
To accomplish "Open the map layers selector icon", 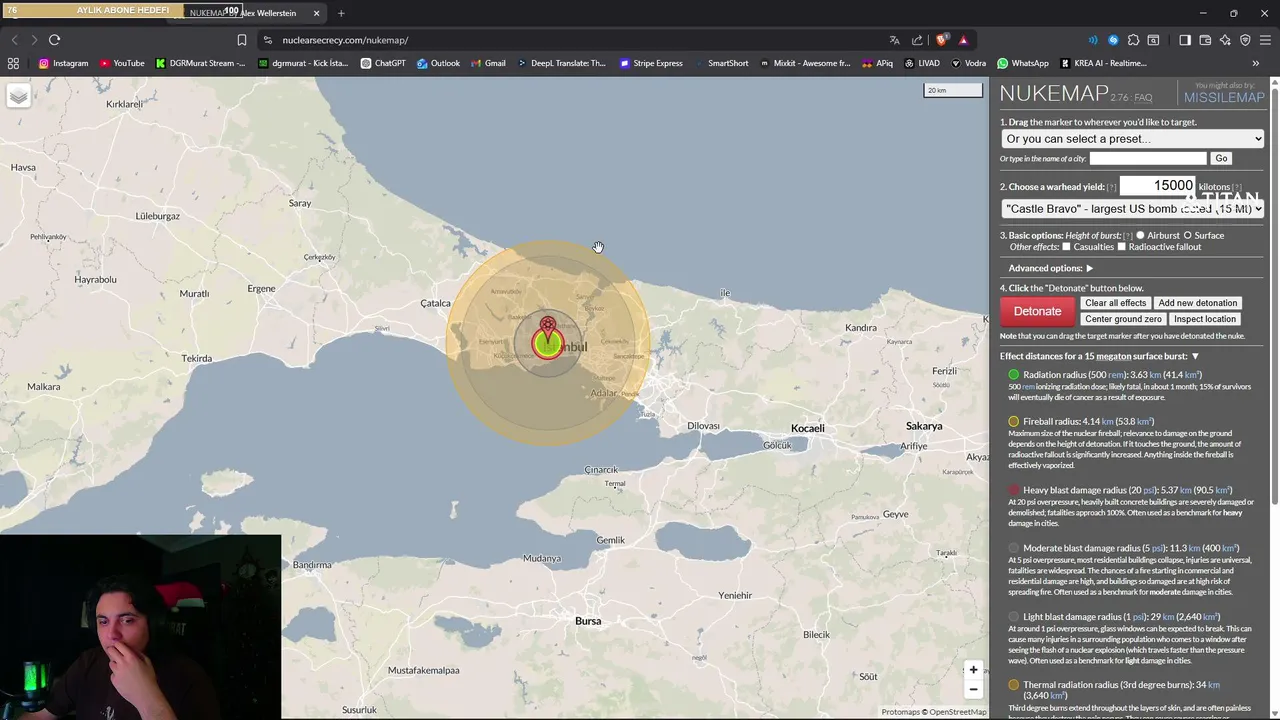I will 19,96.
